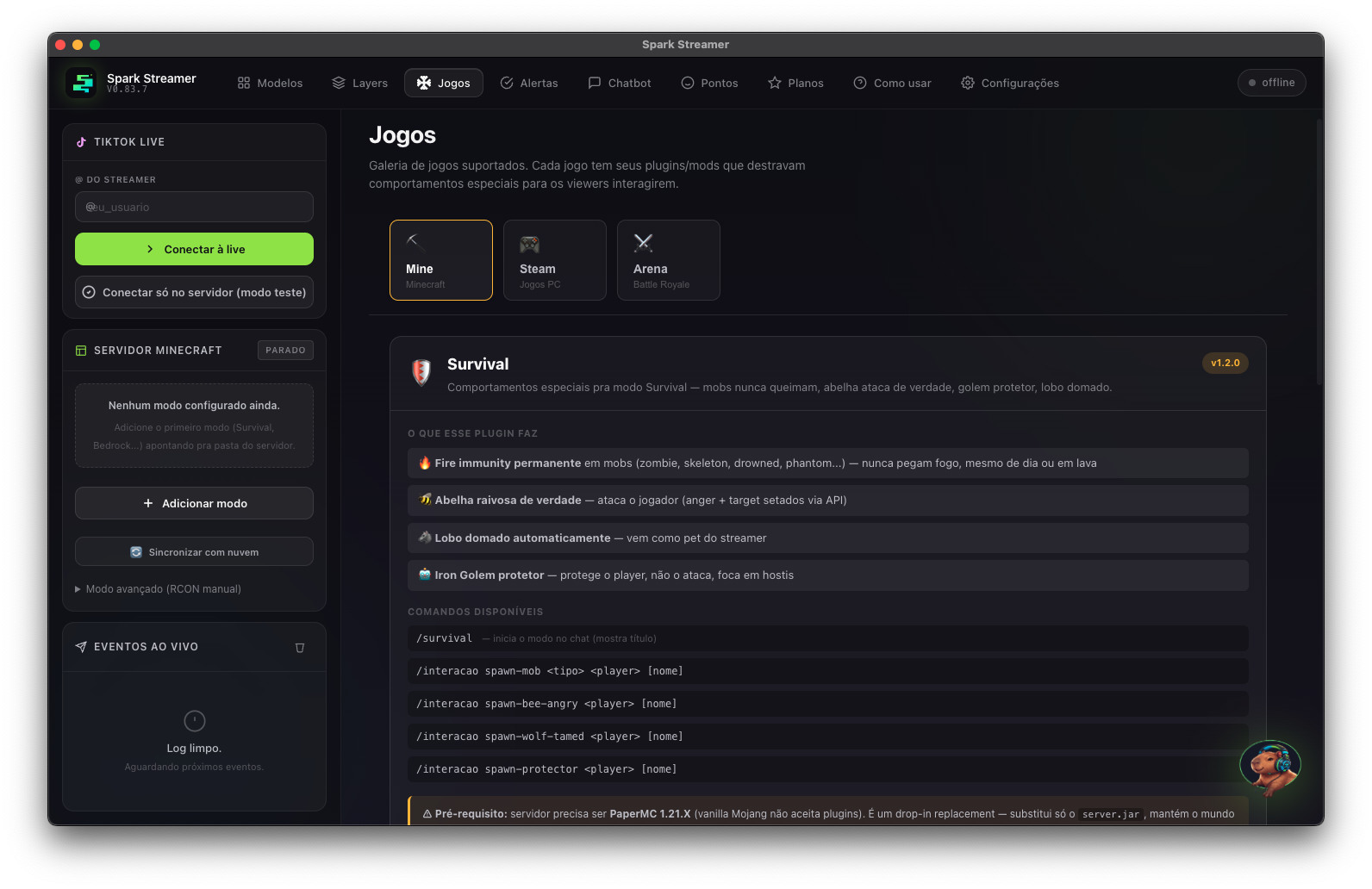Click the v0.83.7 version label
Screen dimensions: 1372x889
pyautogui.click(x=127, y=90)
